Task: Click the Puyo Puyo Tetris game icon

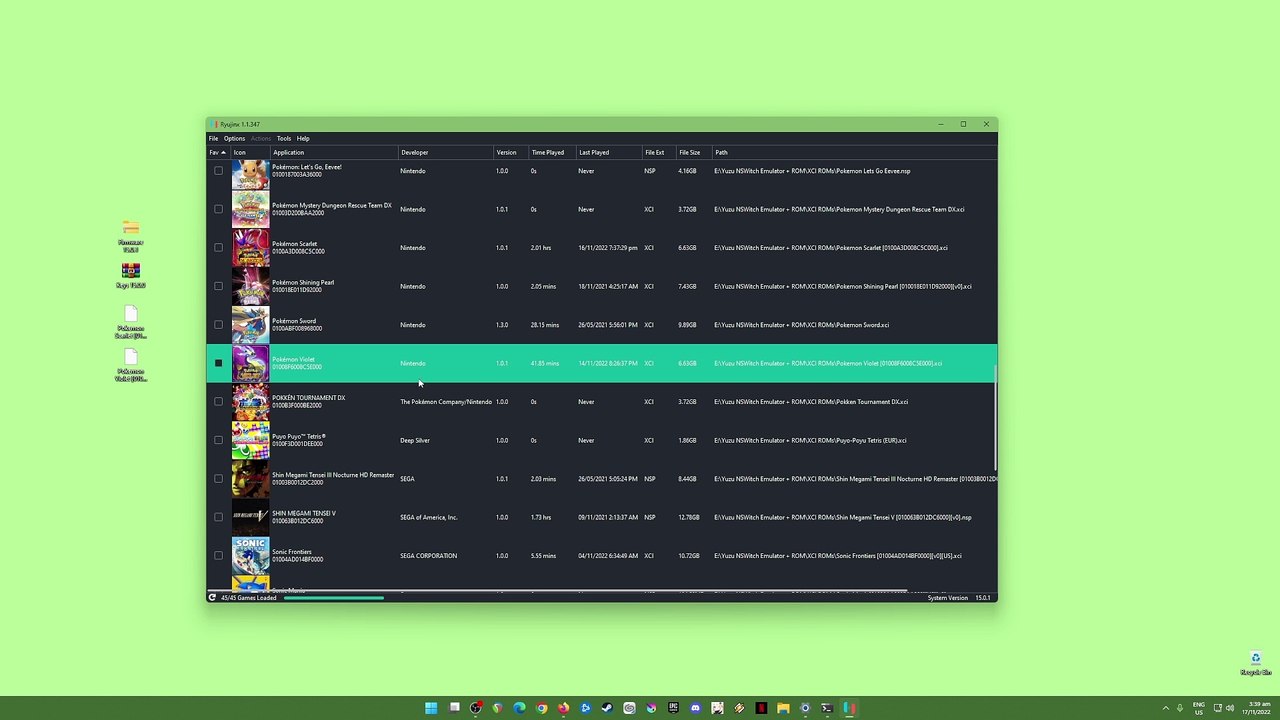Action: pos(250,440)
